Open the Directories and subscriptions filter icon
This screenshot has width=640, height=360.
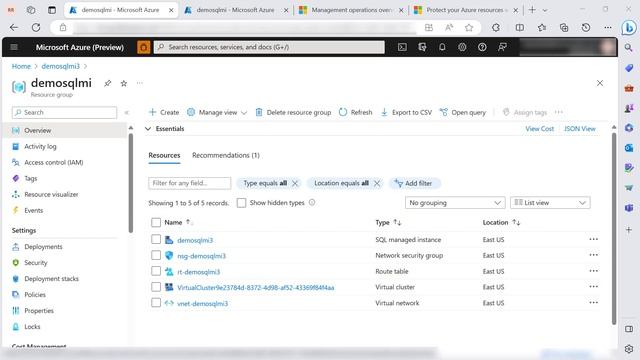(x=422, y=47)
